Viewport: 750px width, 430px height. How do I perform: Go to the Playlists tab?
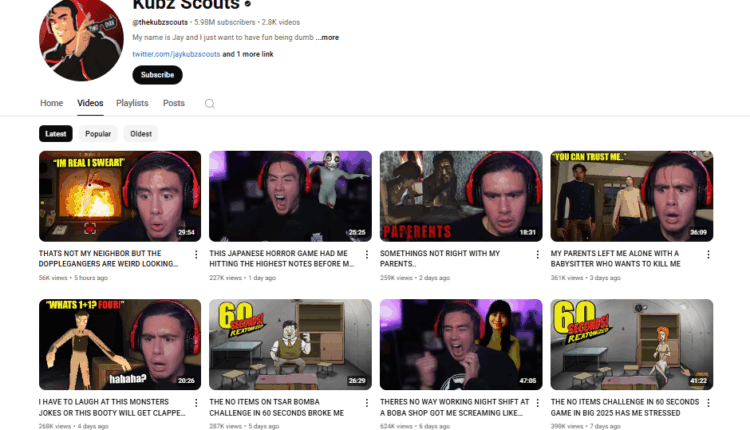point(132,103)
